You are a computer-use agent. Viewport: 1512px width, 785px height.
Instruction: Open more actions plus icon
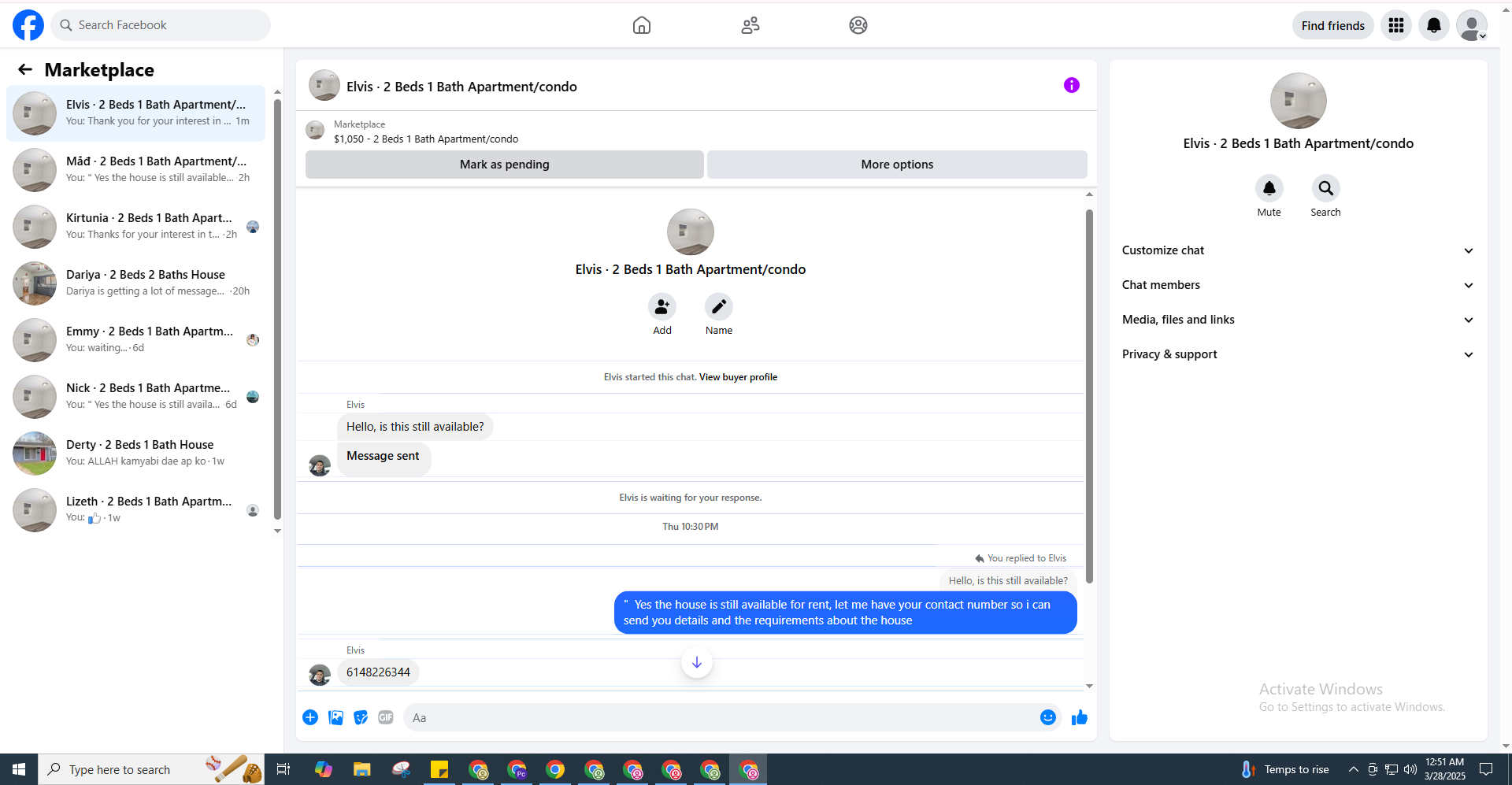pos(310,717)
